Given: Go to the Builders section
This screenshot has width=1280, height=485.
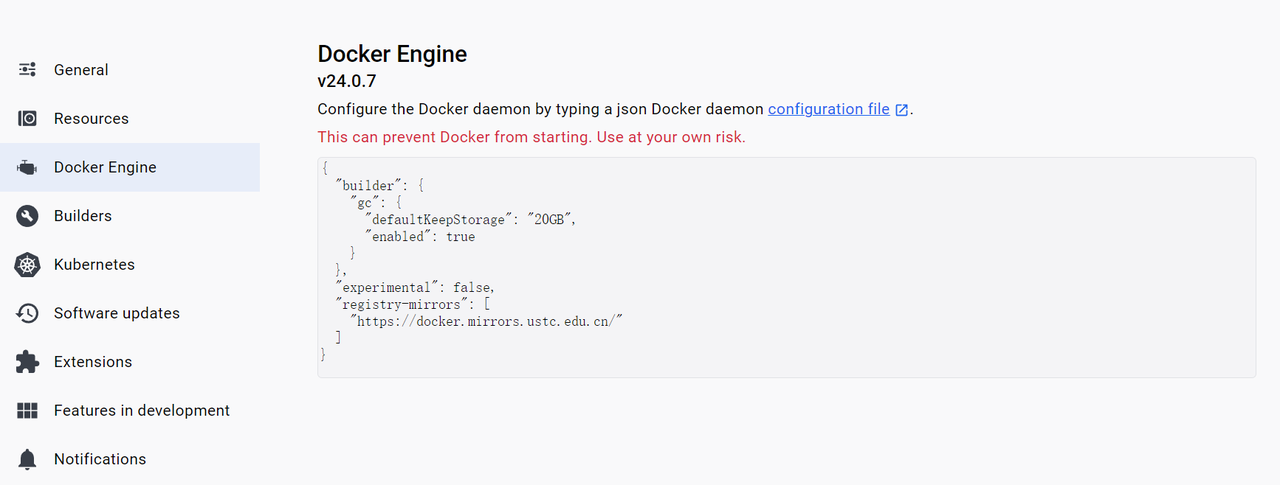Looking at the screenshot, I should (x=130, y=216).
